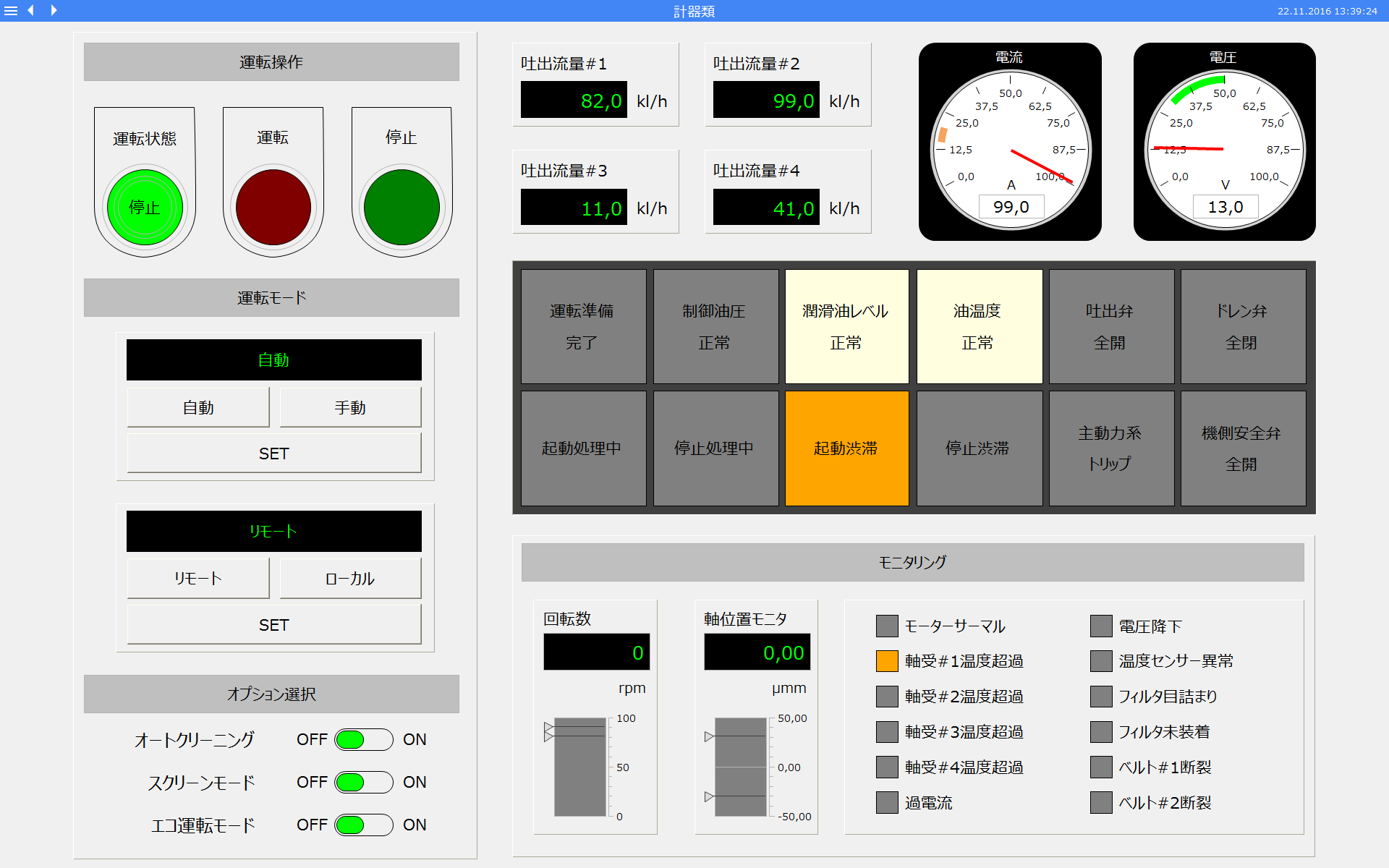Click ammeter readout 99,0
The height and width of the screenshot is (868, 1389).
1011,207
